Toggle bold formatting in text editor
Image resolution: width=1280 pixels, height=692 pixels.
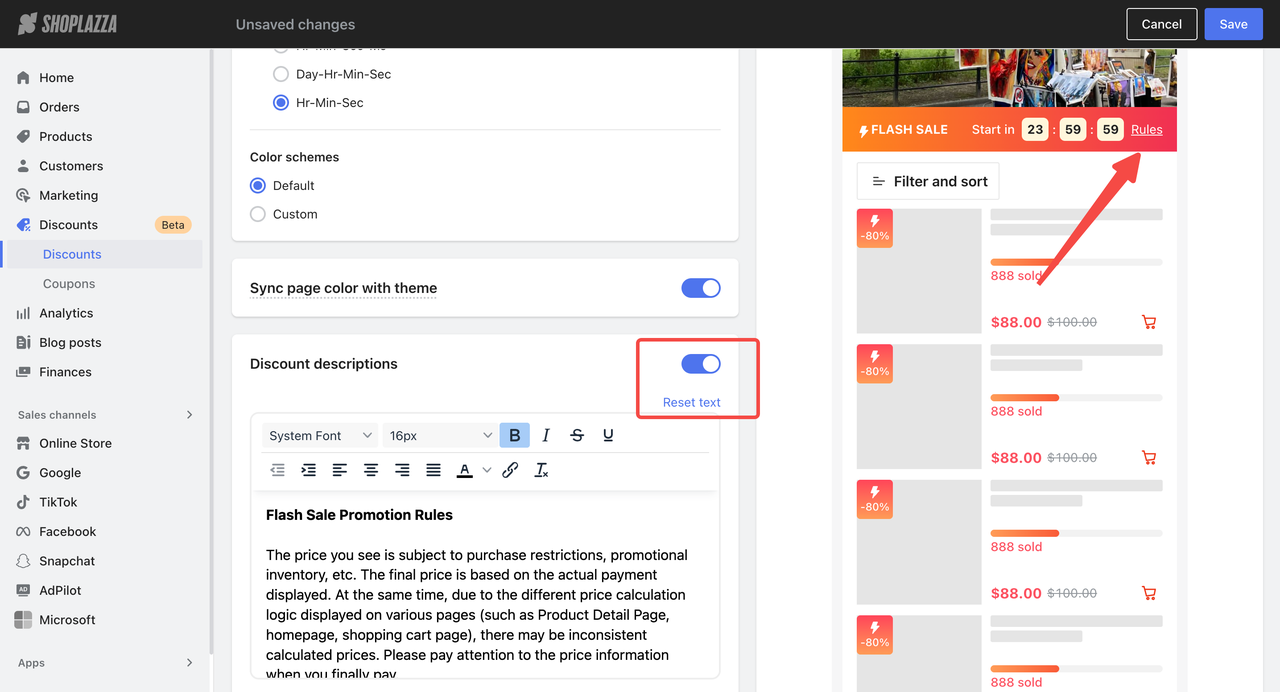pyautogui.click(x=514, y=435)
